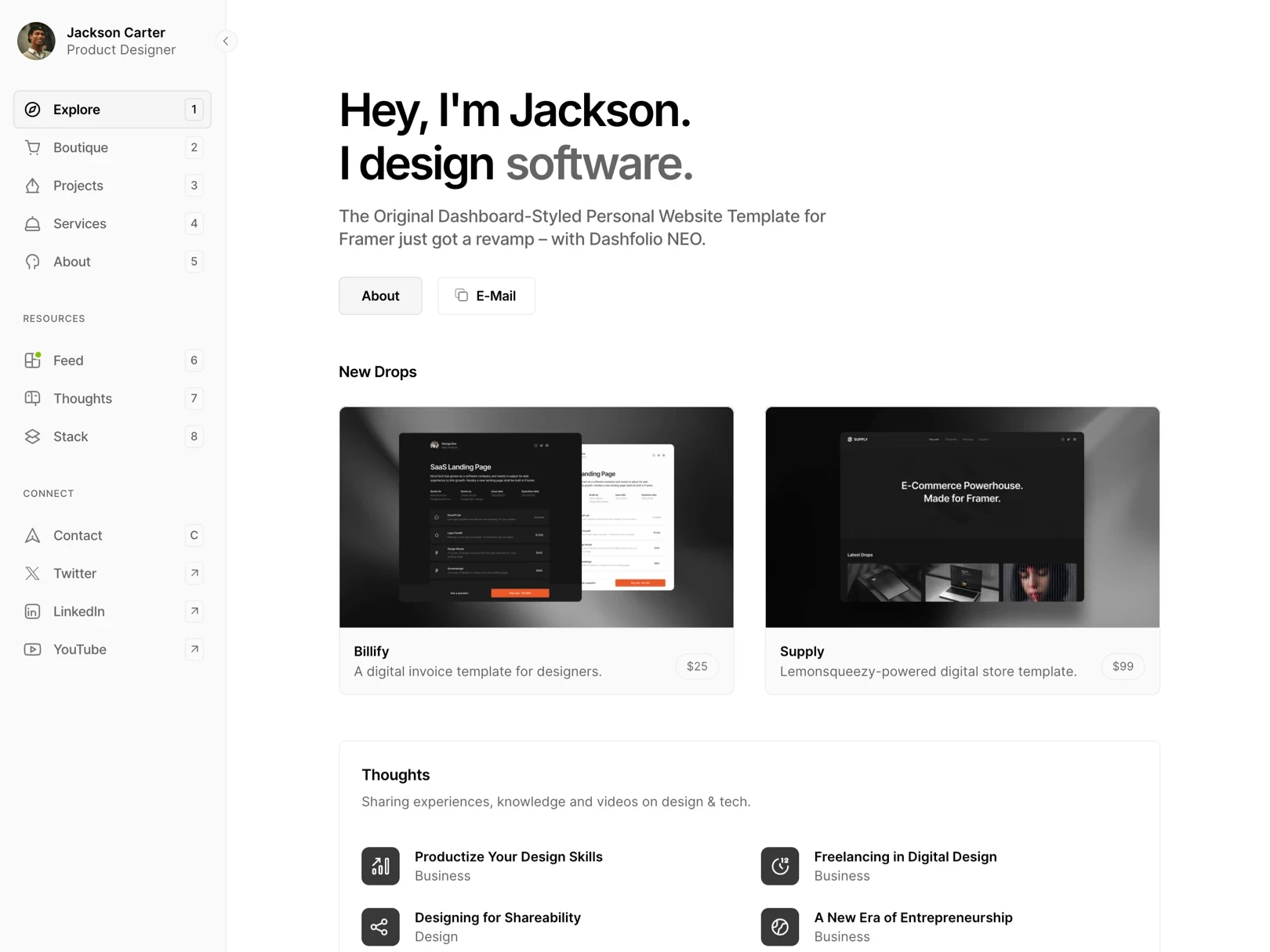Select the About item in sidebar
Viewport: 1270px width, 952px height.
pyautogui.click(x=72, y=262)
